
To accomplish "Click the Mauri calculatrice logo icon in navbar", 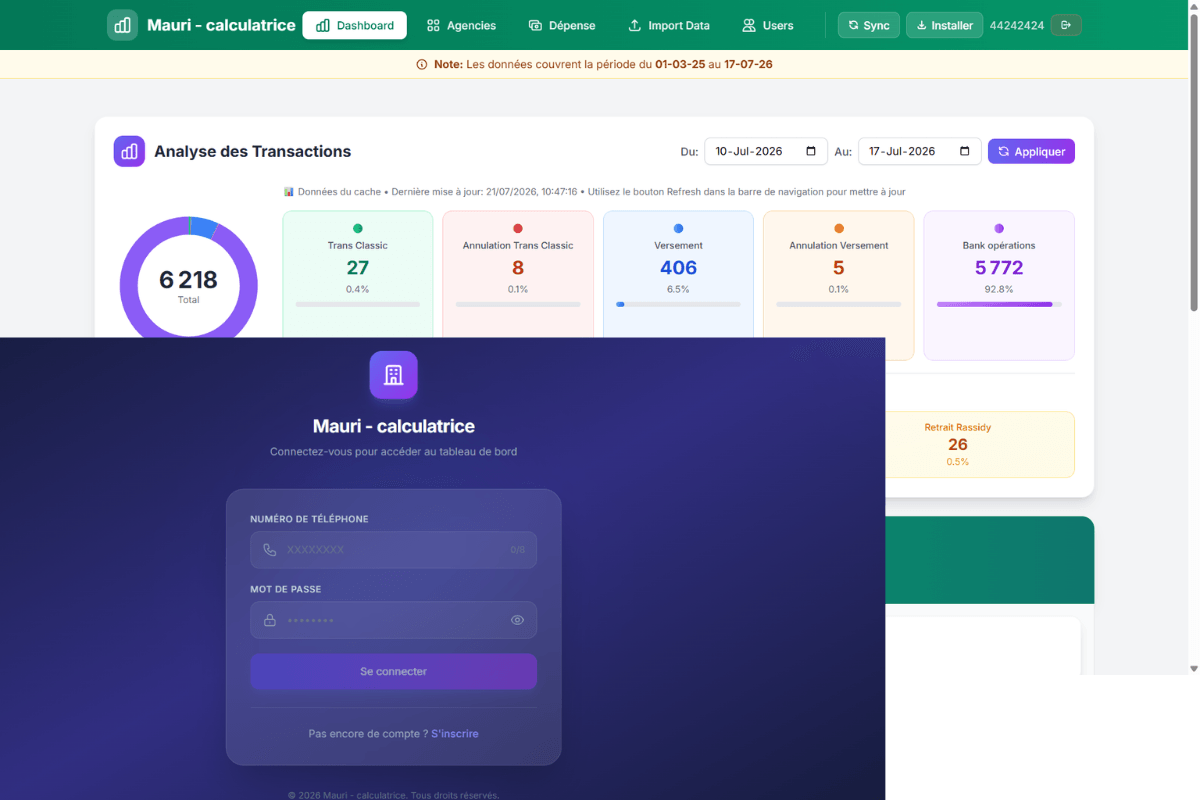I will click(123, 25).
